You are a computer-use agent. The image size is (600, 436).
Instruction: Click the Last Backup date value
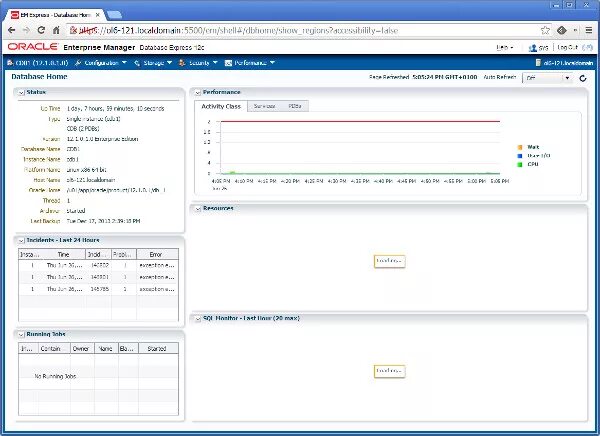tap(103, 221)
